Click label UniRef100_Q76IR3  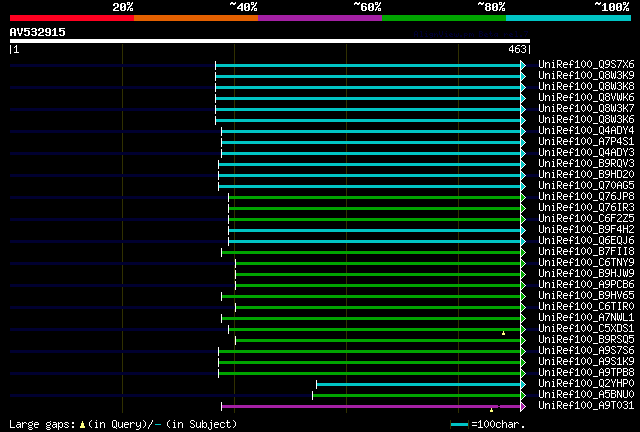pyautogui.click(x=586, y=208)
